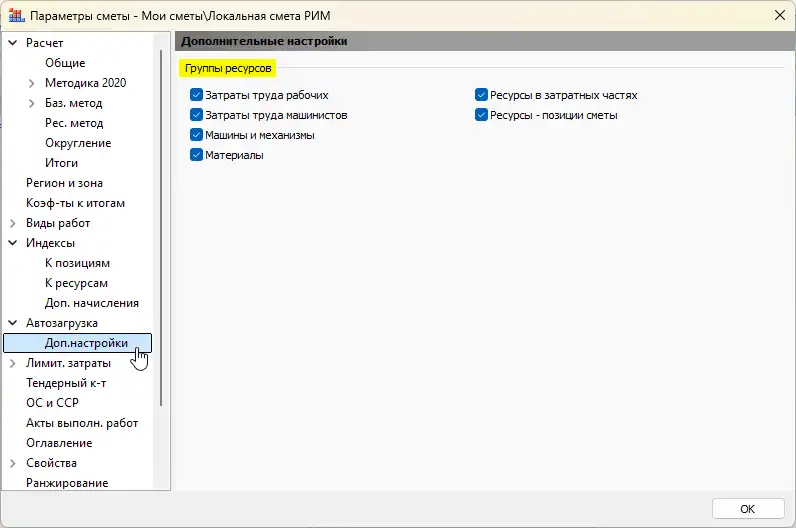Viewport: 796px width, 528px height.
Task: Collapse the Индексы tree node
Action: tap(13, 243)
